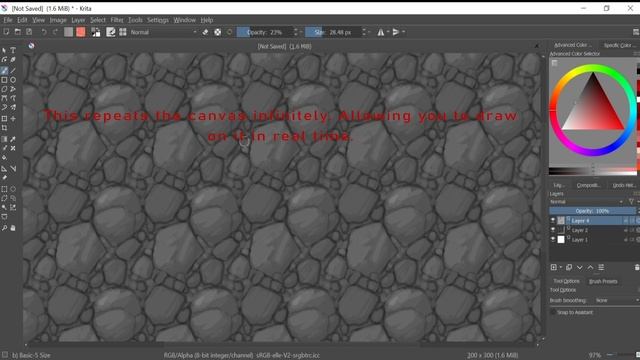Open the Settings menu
Viewport: 640px width, 360px height.
[x=158, y=20]
